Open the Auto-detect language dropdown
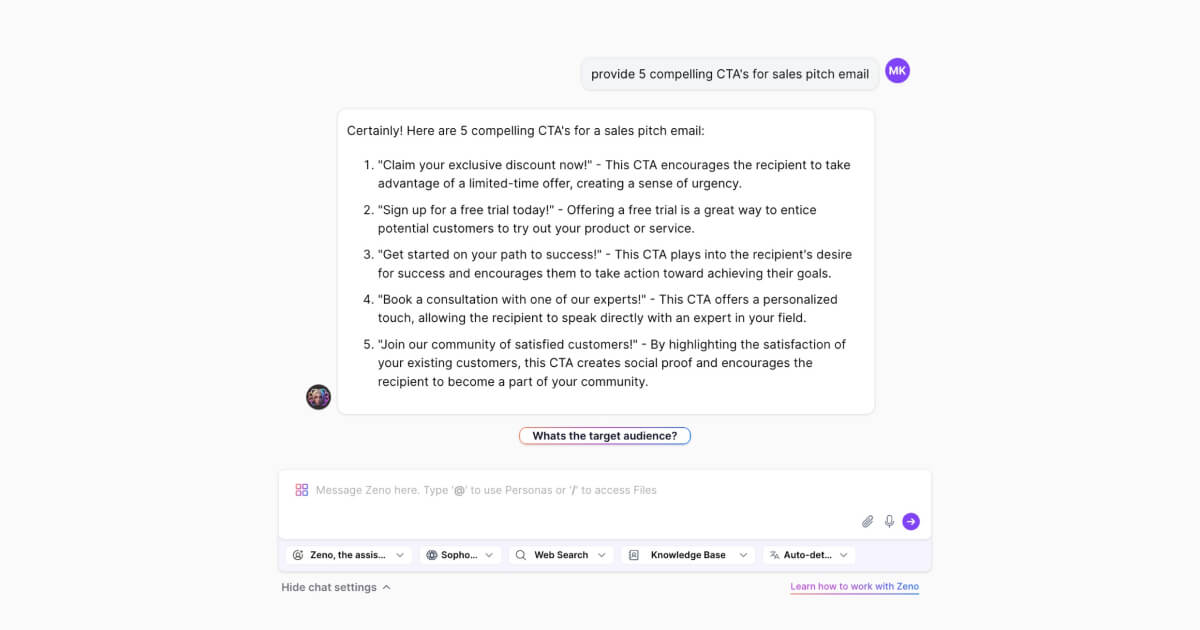The width and height of the screenshot is (1200, 630). click(809, 555)
